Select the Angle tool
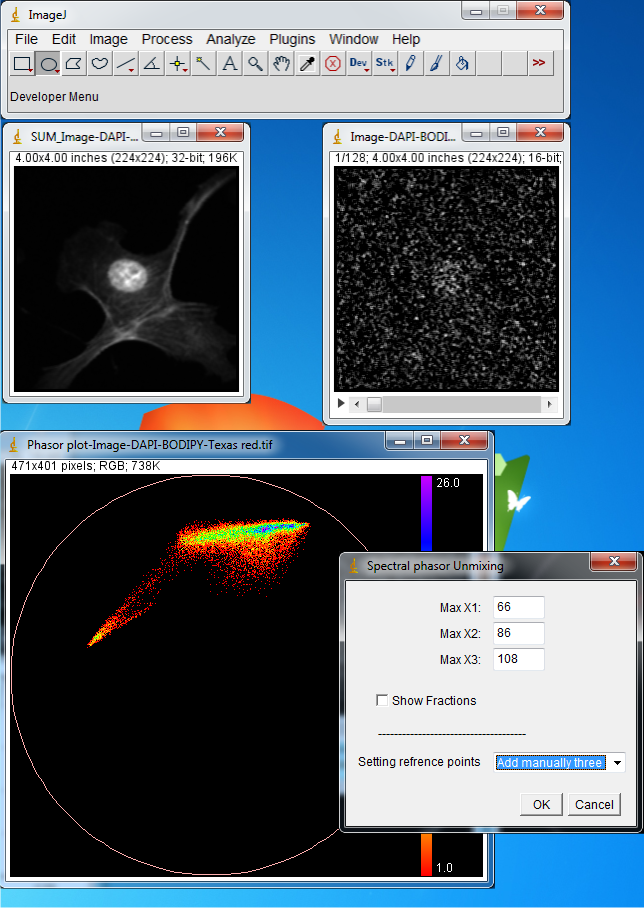This screenshot has width=644, height=908. pyautogui.click(x=151, y=64)
